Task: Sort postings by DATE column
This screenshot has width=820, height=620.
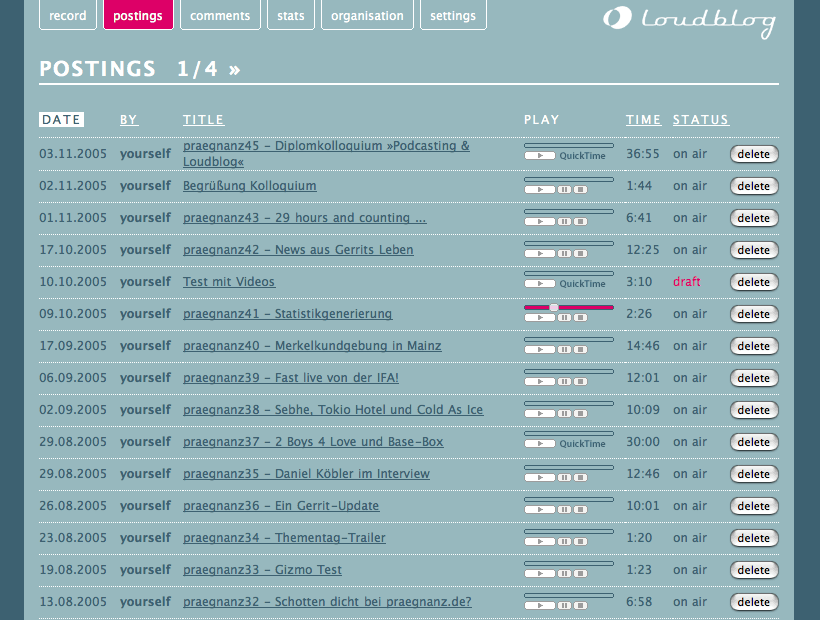Action: (x=61, y=120)
